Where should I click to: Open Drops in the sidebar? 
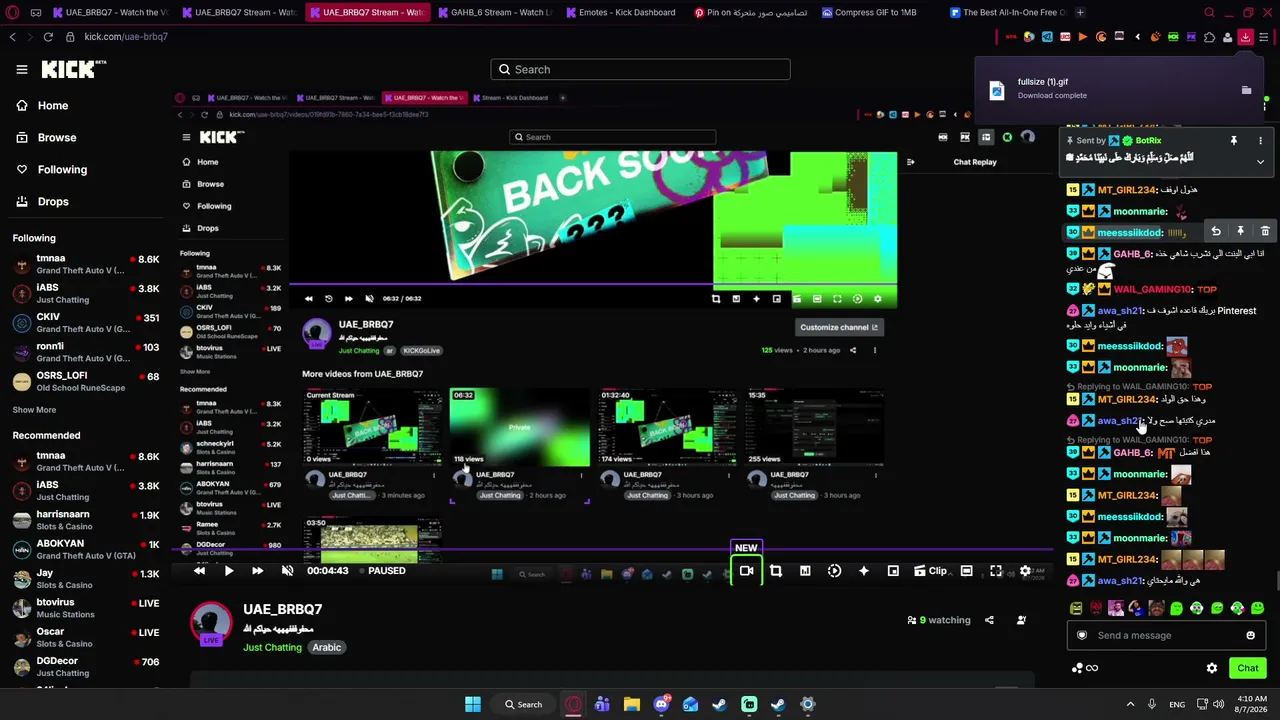[53, 201]
